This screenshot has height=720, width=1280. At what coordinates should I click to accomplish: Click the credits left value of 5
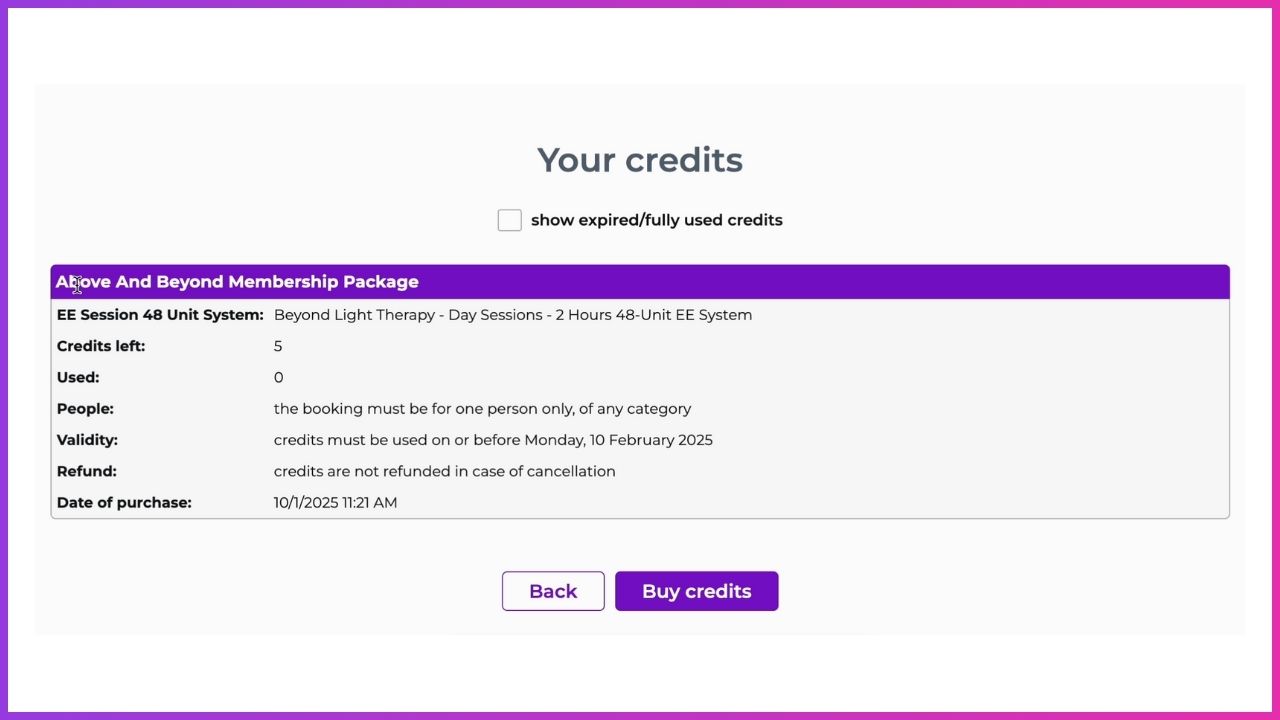[x=278, y=346]
